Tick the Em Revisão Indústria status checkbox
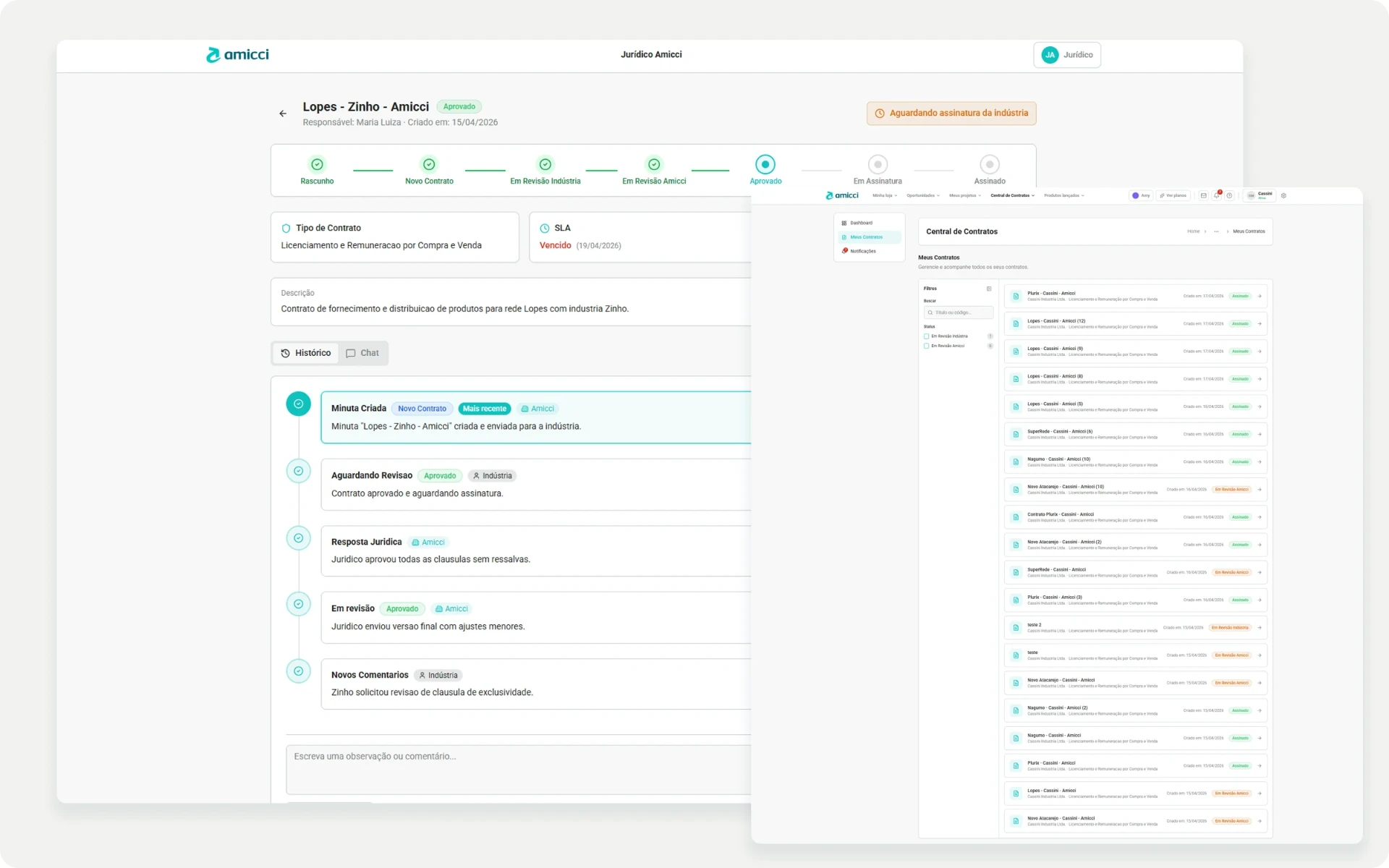The height and width of the screenshot is (868, 1389). [926, 336]
